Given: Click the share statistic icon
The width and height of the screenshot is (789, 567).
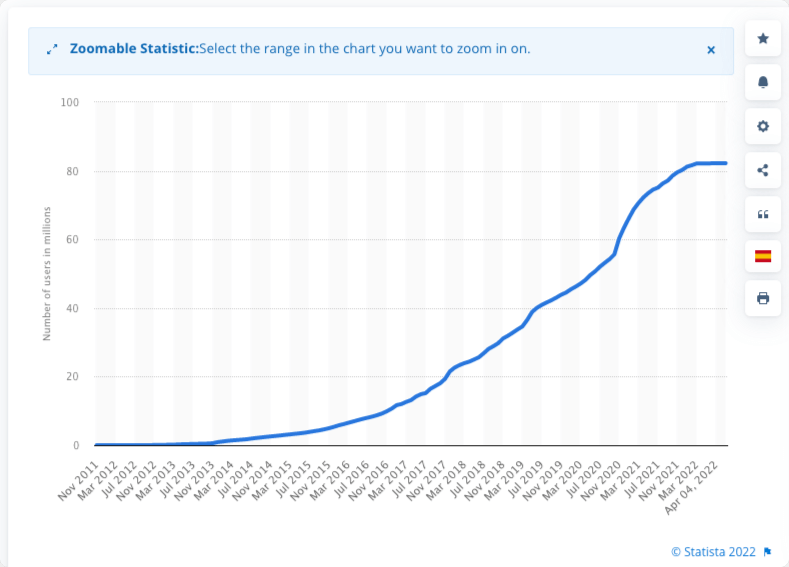Looking at the screenshot, I should coord(763,170).
